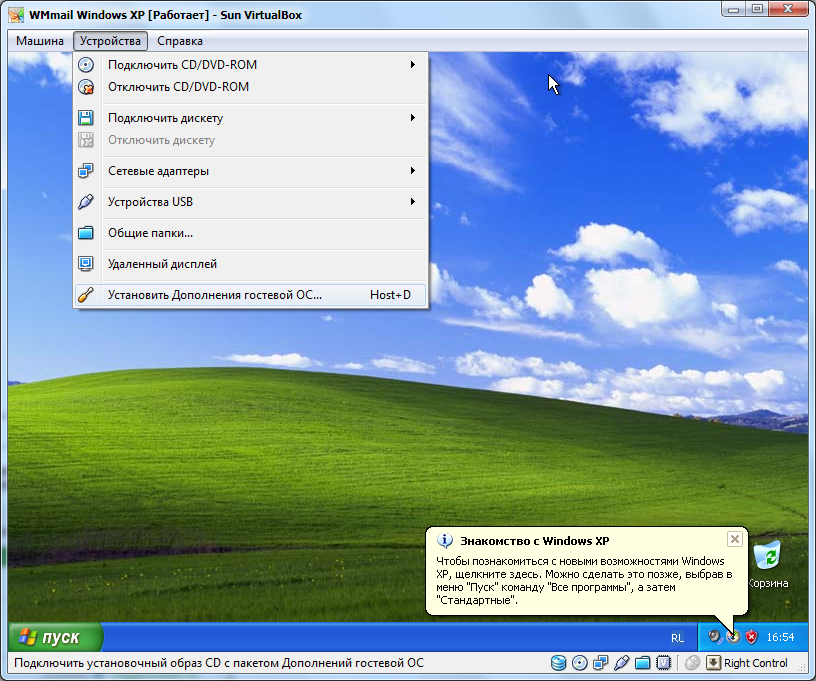Open the XP пуск start button
Viewport: 816px width, 681px height.
coord(56,637)
